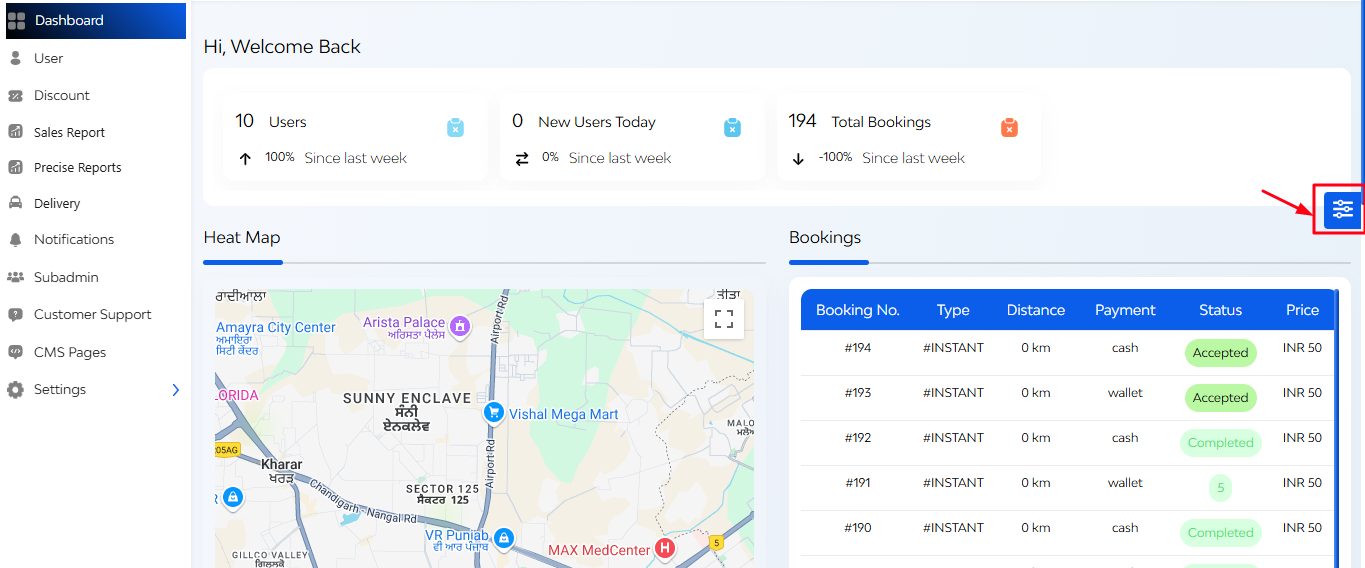Click the Subadmin group icon
The height and width of the screenshot is (568, 1365).
pyautogui.click(x=15, y=277)
